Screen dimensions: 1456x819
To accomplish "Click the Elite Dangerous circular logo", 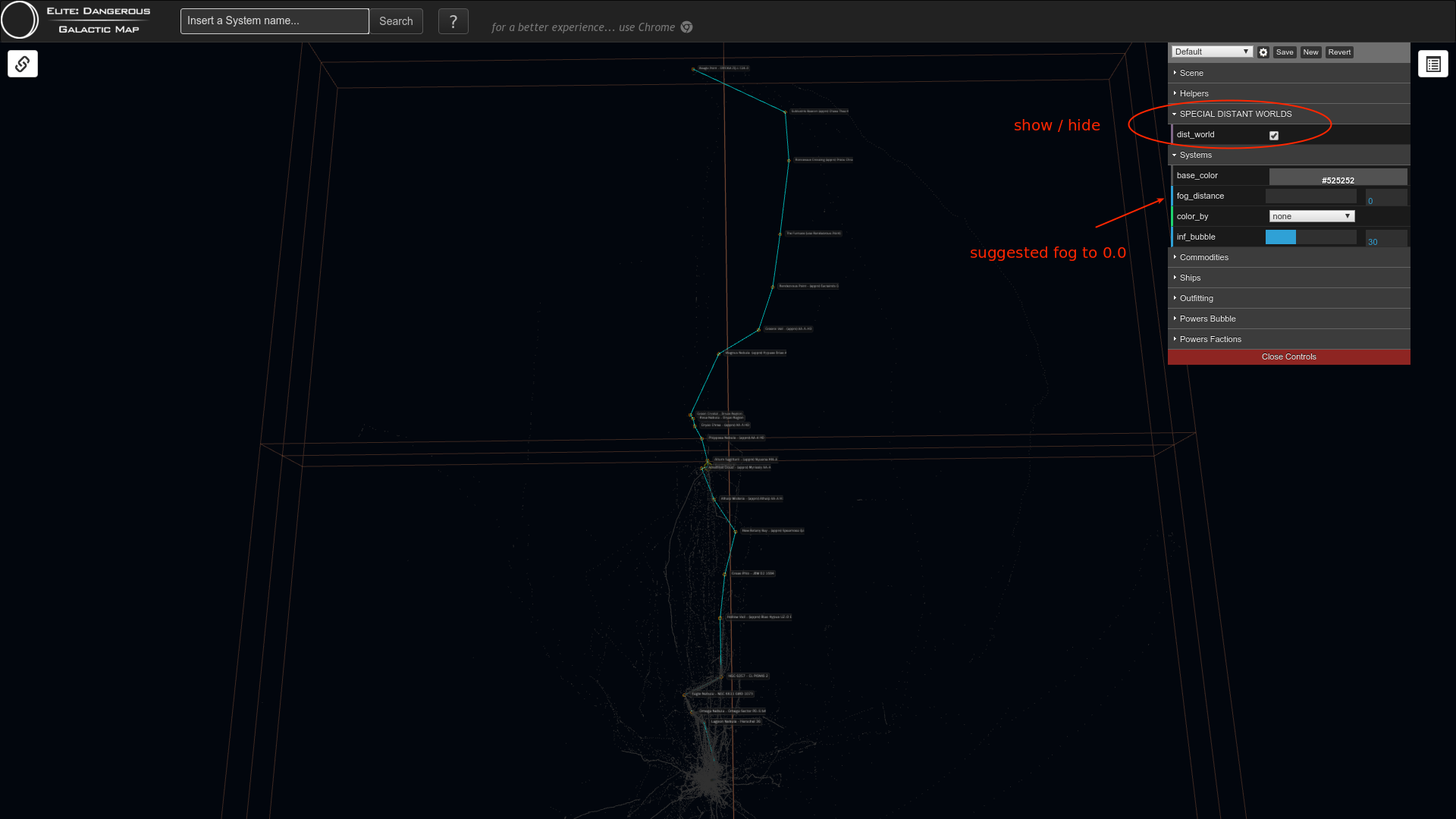I will 20,20.
